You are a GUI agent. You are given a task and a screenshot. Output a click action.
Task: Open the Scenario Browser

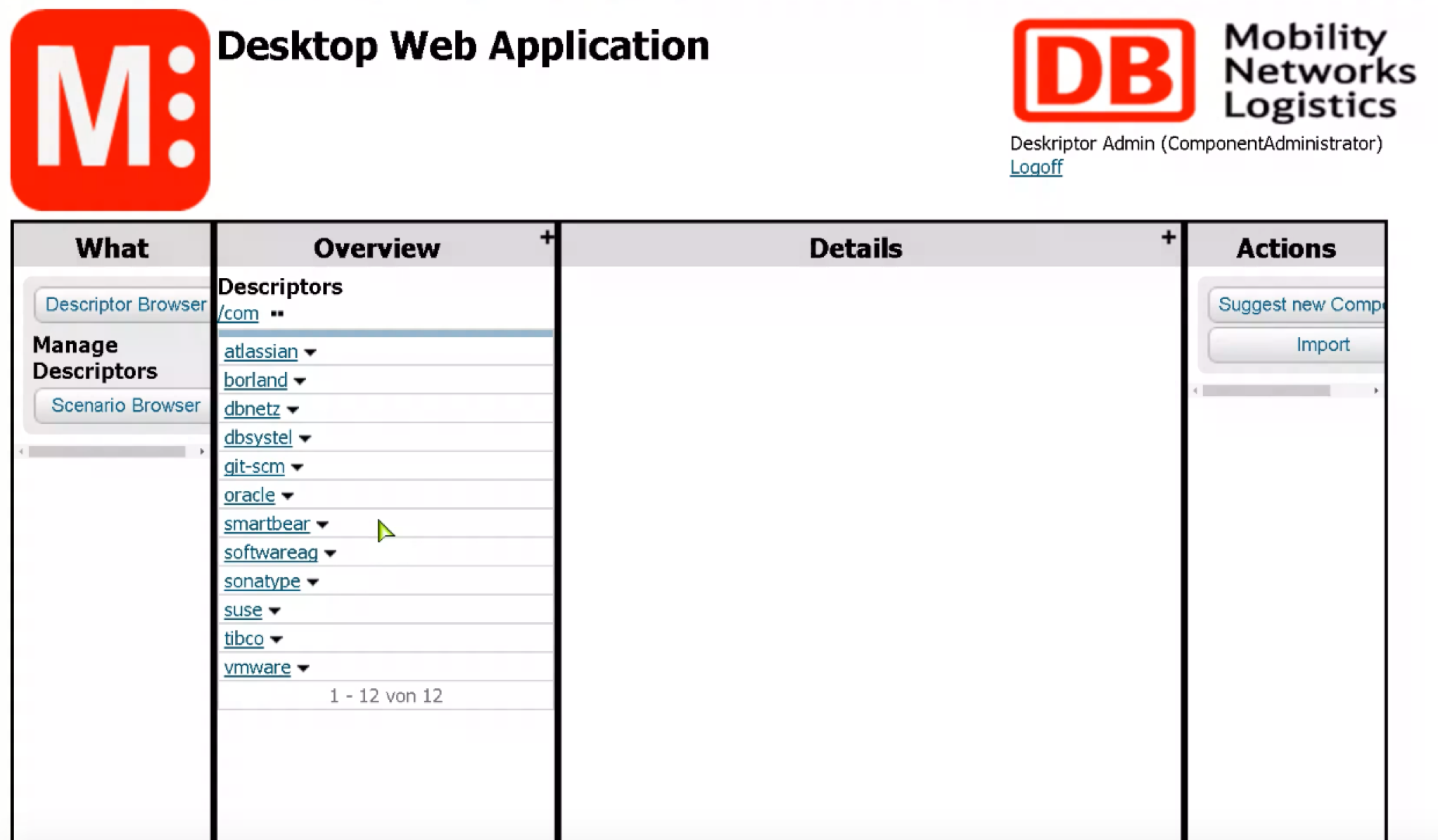(x=125, y=406)
